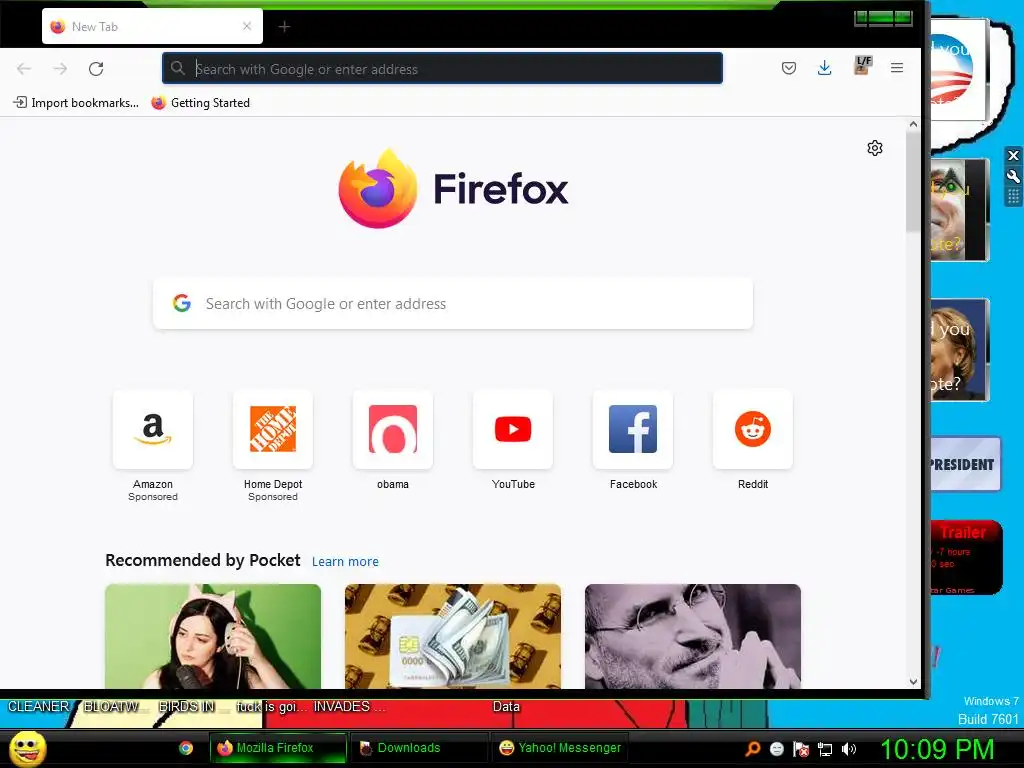1024x768 pixels.
Task: Go forward with the toolbar forward arrow
Action: coord(60,69)
